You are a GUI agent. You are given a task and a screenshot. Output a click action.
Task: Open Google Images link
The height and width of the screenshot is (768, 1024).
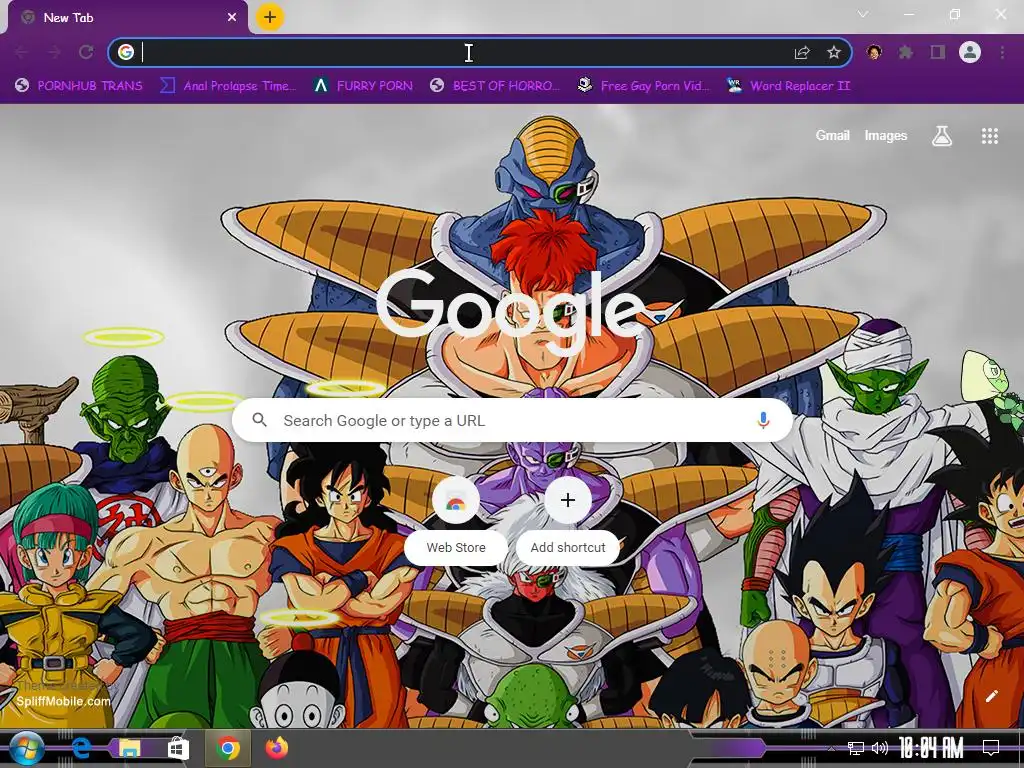886,136
